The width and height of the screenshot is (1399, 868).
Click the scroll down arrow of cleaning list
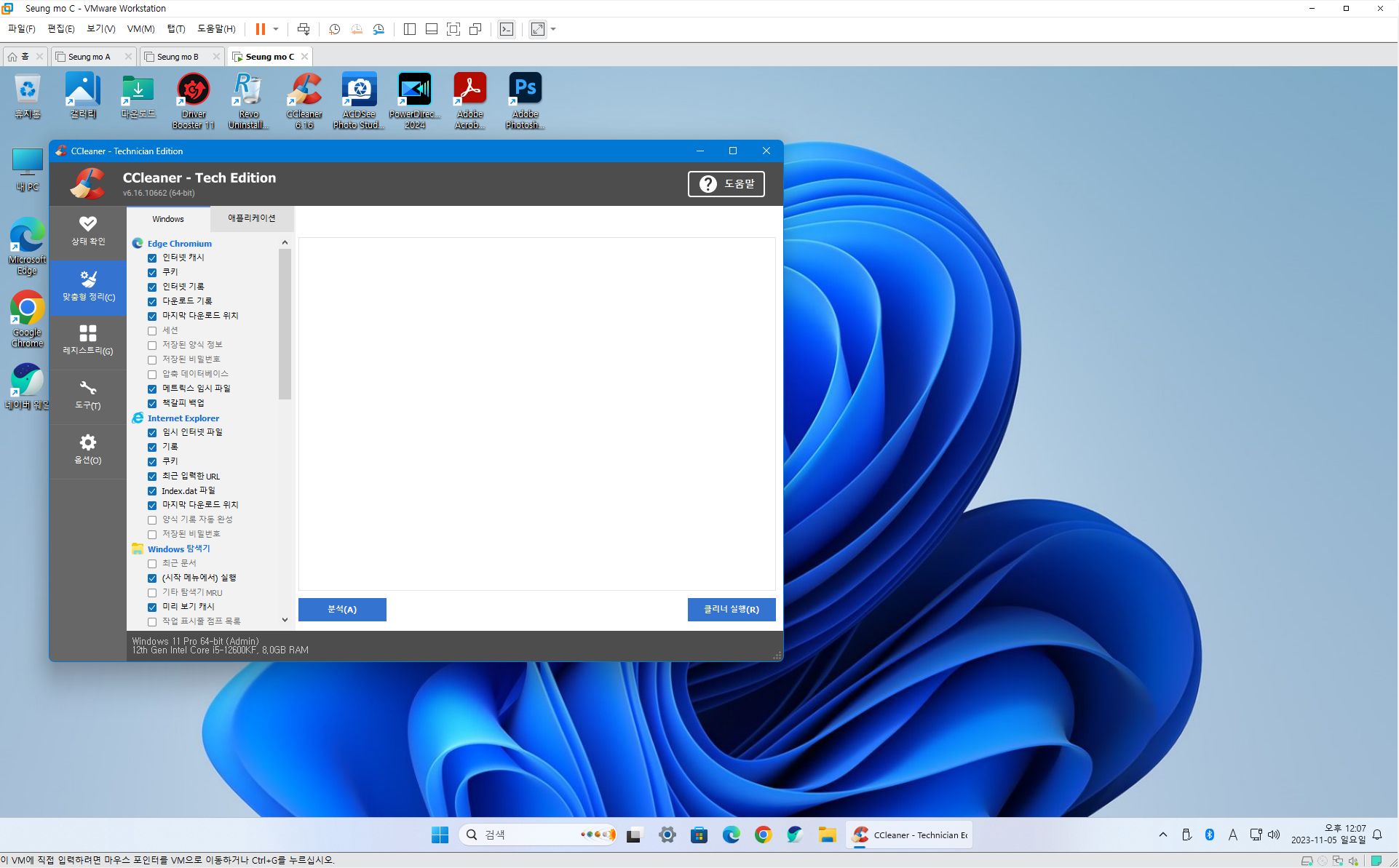285,620
